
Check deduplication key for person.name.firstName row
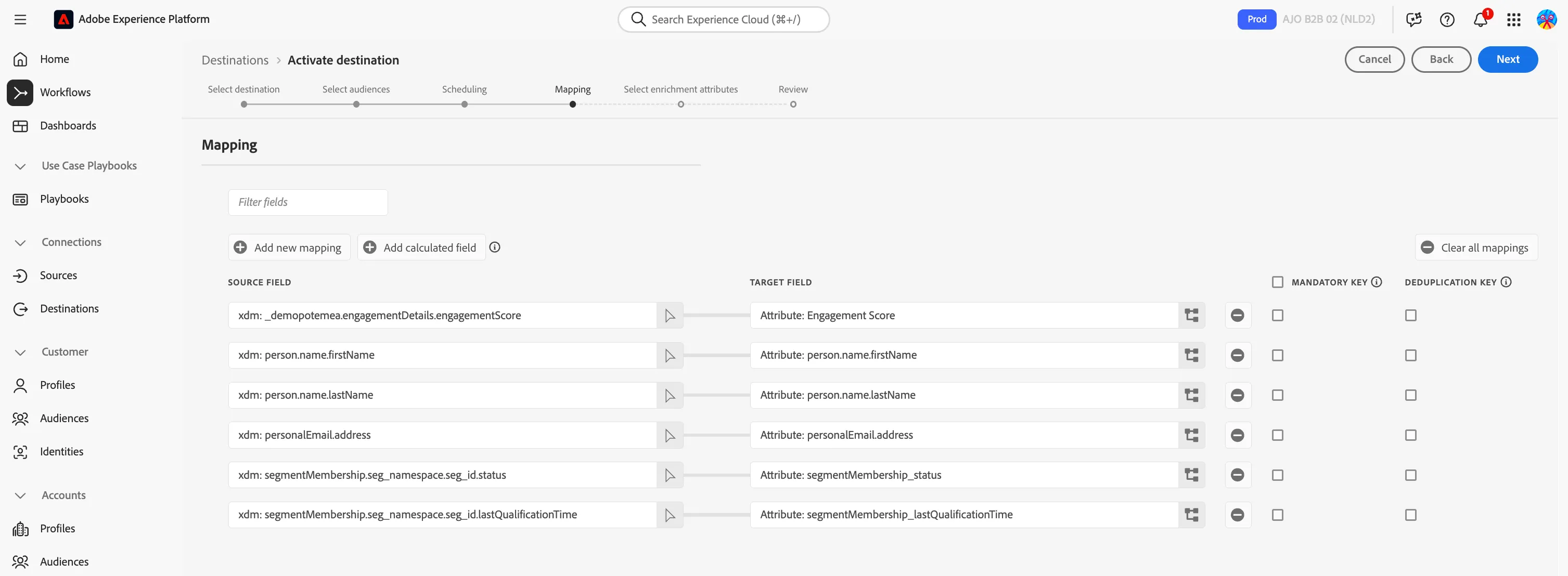point(1410,355)
